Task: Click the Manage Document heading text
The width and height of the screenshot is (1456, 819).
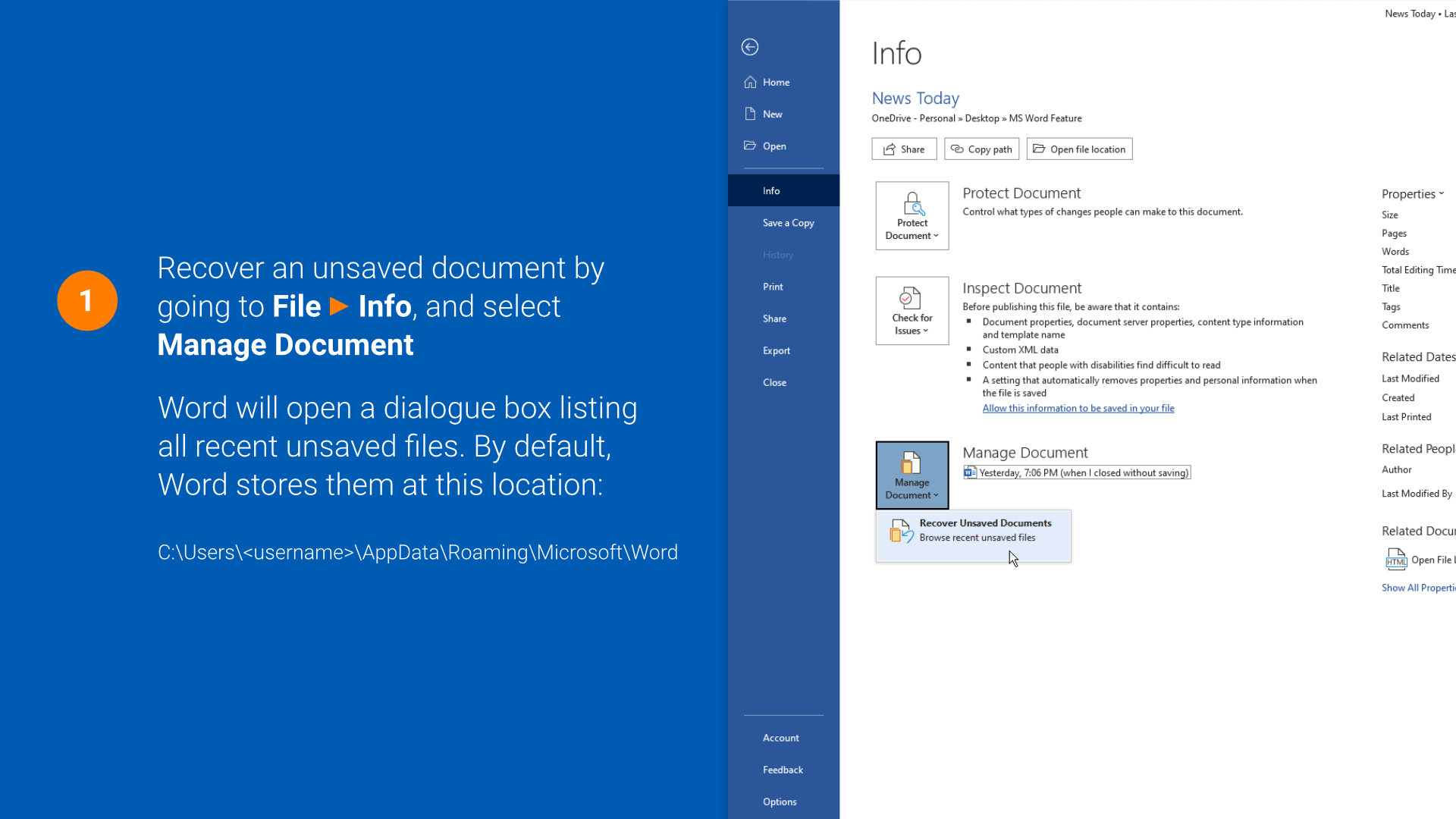Action: [x=1025, y=452]
